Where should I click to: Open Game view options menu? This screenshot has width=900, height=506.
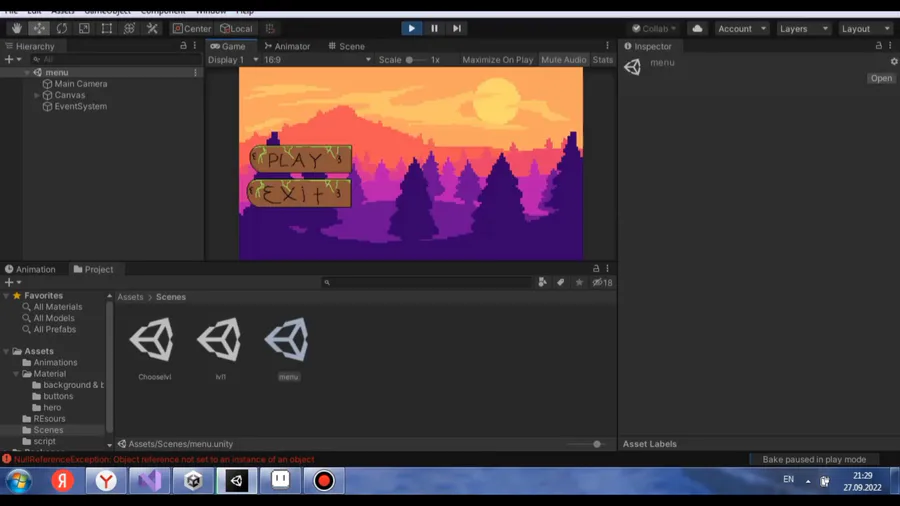coord(607,45)
